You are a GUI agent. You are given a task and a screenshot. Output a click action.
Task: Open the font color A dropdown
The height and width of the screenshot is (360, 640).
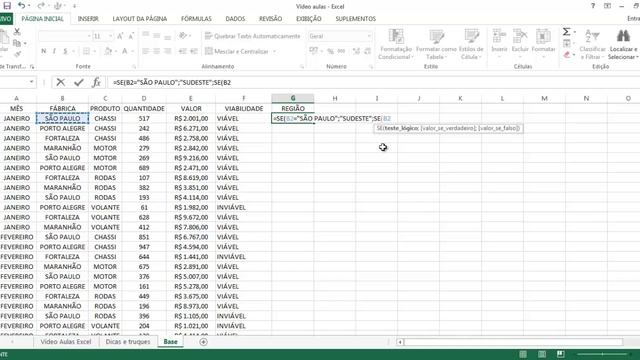point(133,51)
